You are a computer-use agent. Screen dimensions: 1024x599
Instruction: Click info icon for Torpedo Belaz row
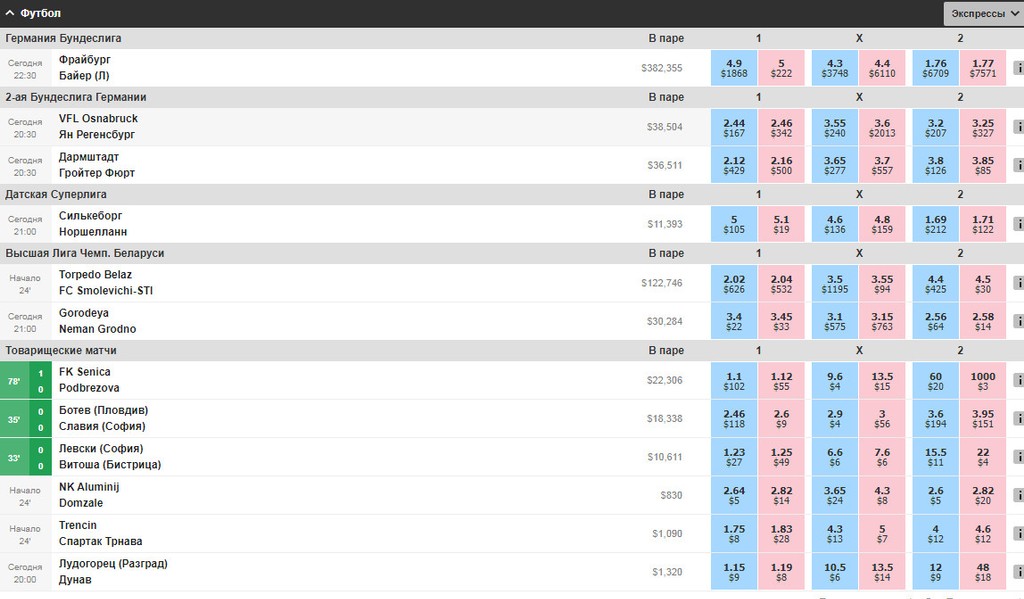click(1018, 283)
